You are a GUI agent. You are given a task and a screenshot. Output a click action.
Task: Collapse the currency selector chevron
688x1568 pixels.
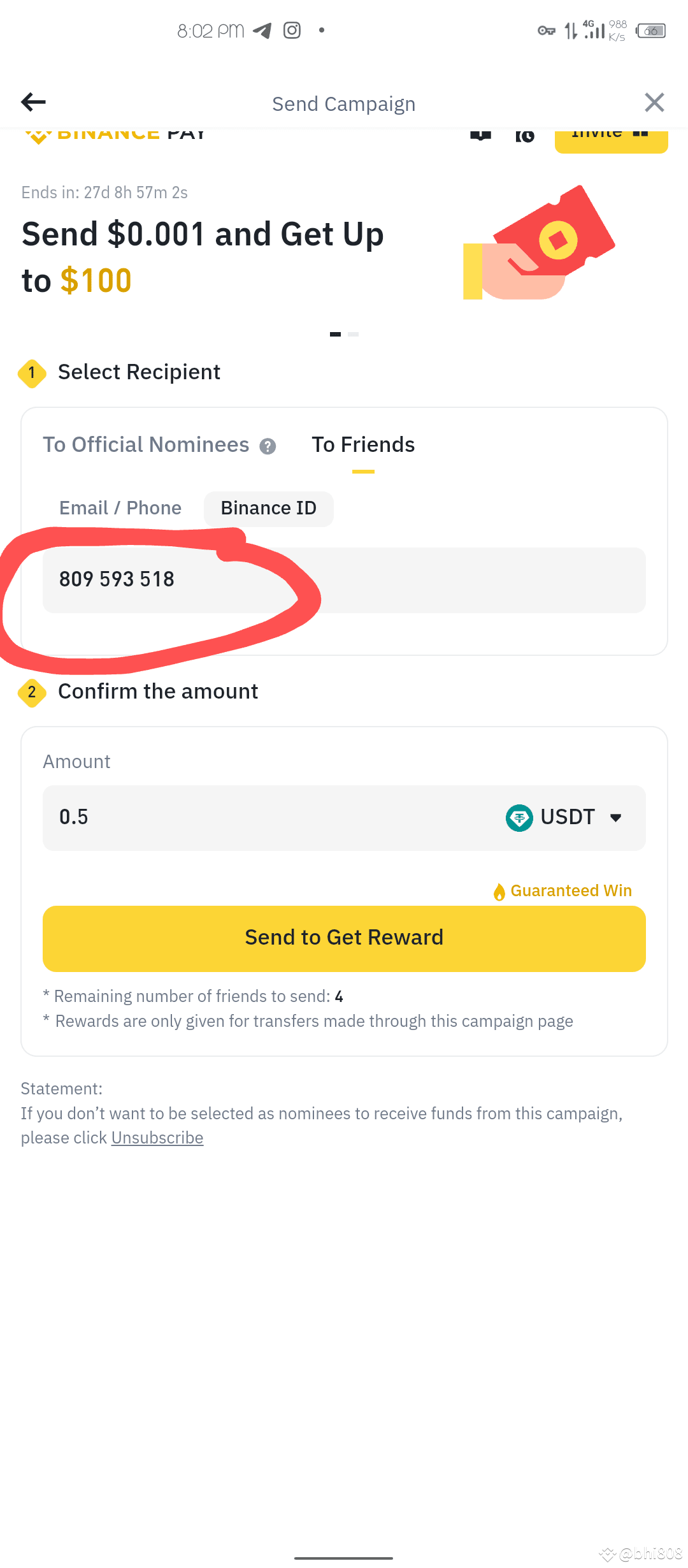tap(615, 818)
